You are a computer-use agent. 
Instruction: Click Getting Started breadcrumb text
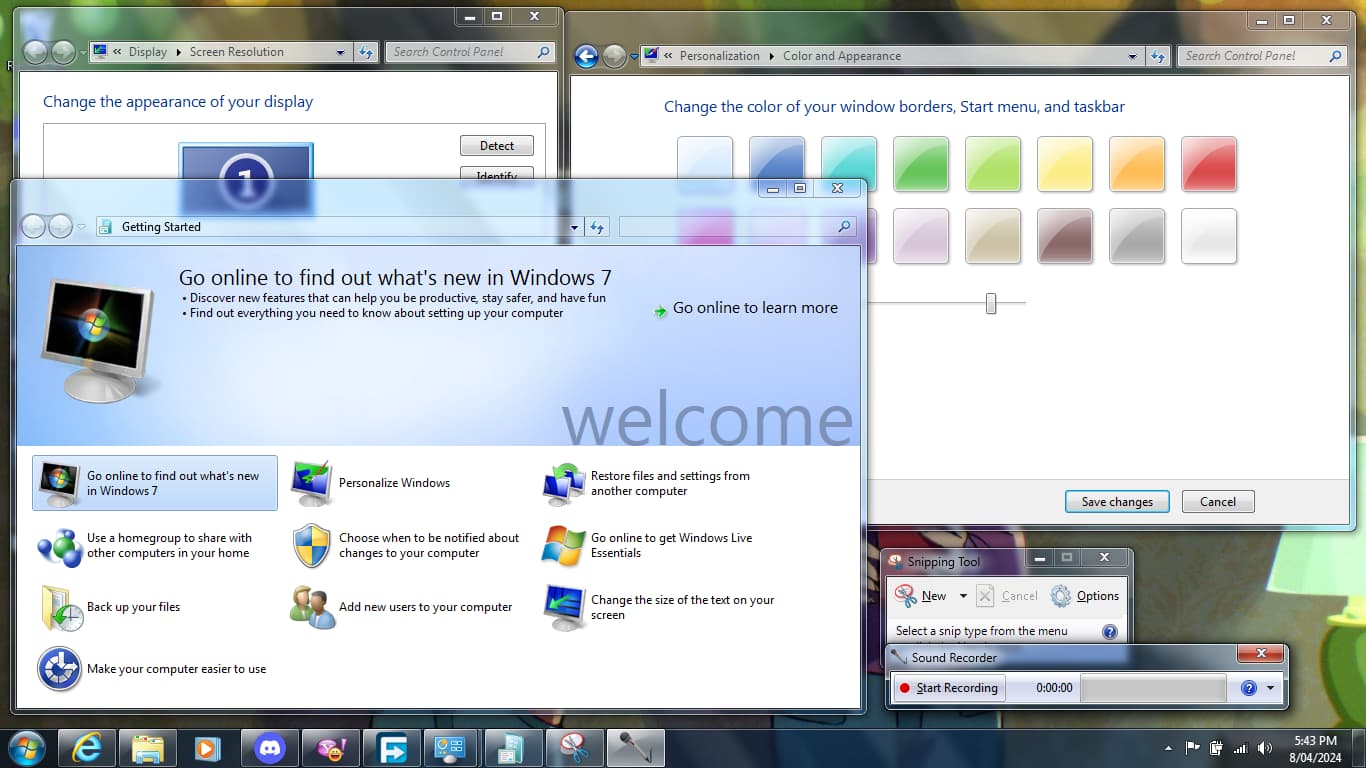point(161,227)
